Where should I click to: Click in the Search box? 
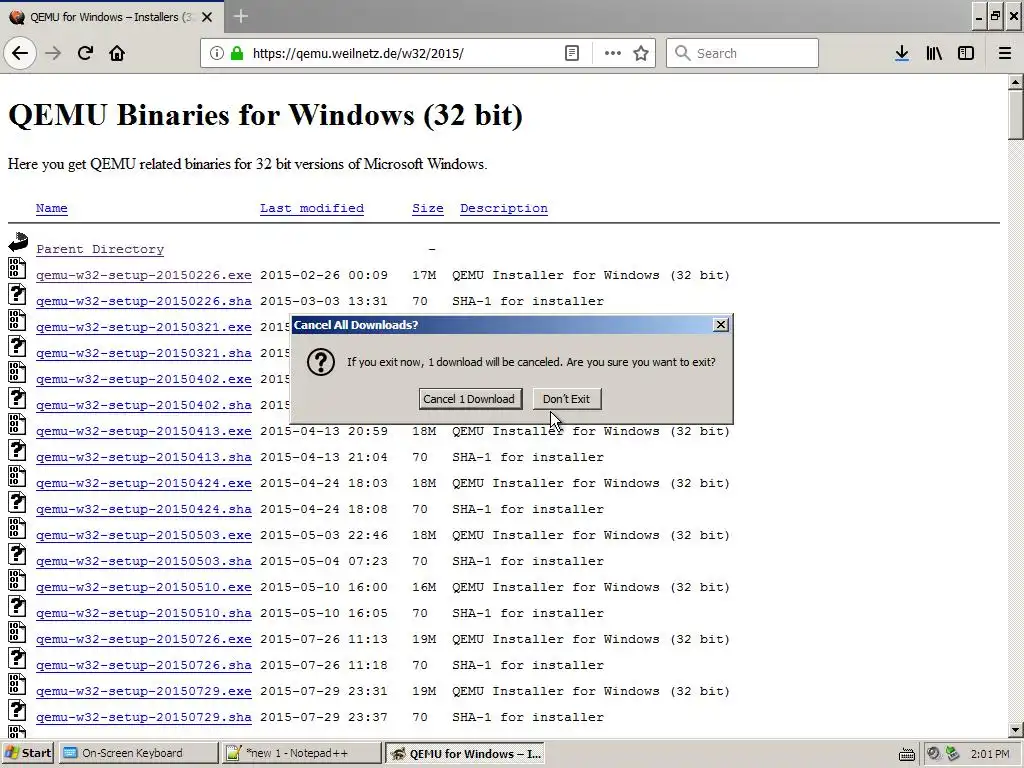click(742, 53)
